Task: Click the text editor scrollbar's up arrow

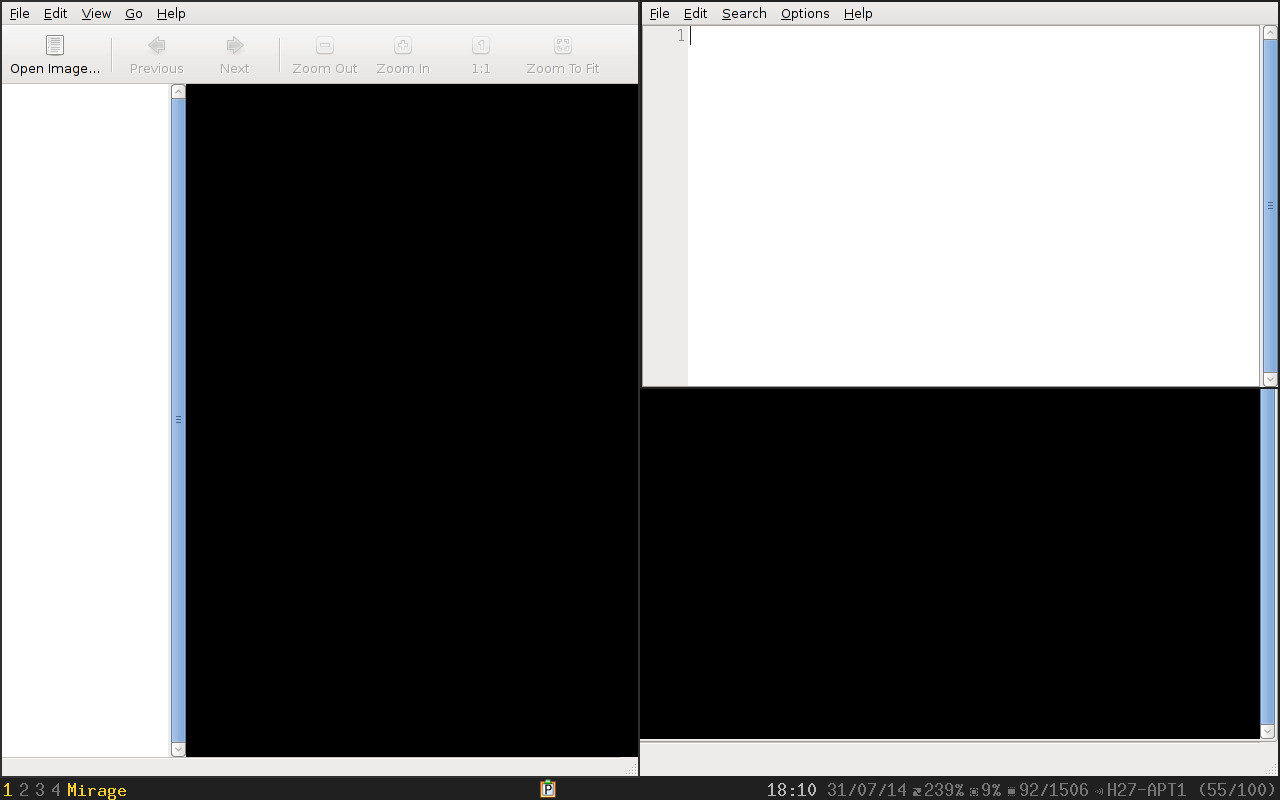Action: [1270, 32]
